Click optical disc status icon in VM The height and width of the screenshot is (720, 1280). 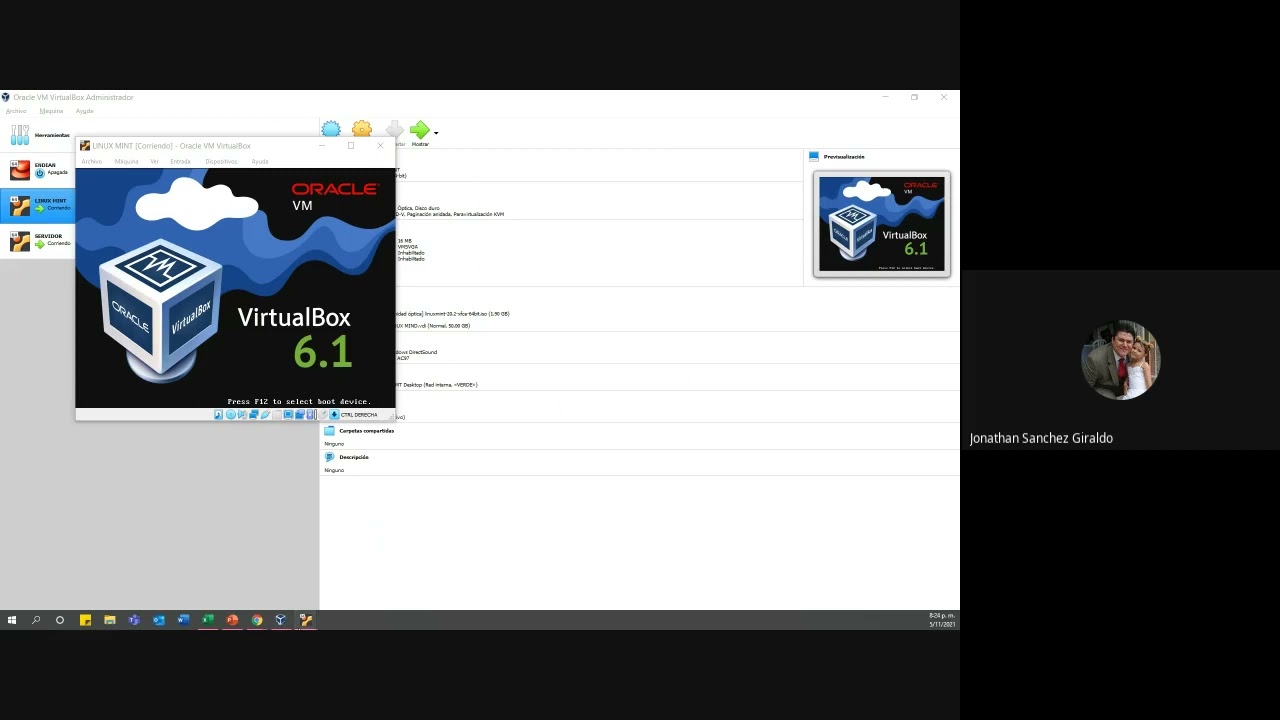231,414
